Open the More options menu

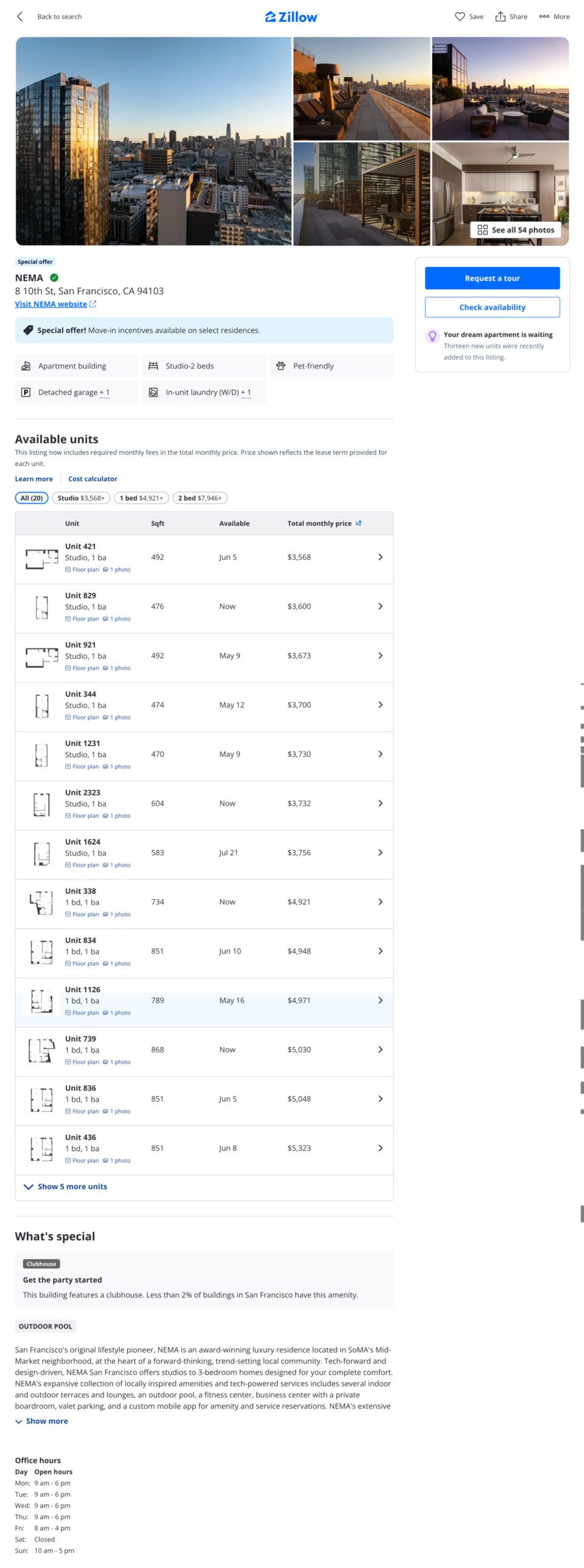pos(554,16)
